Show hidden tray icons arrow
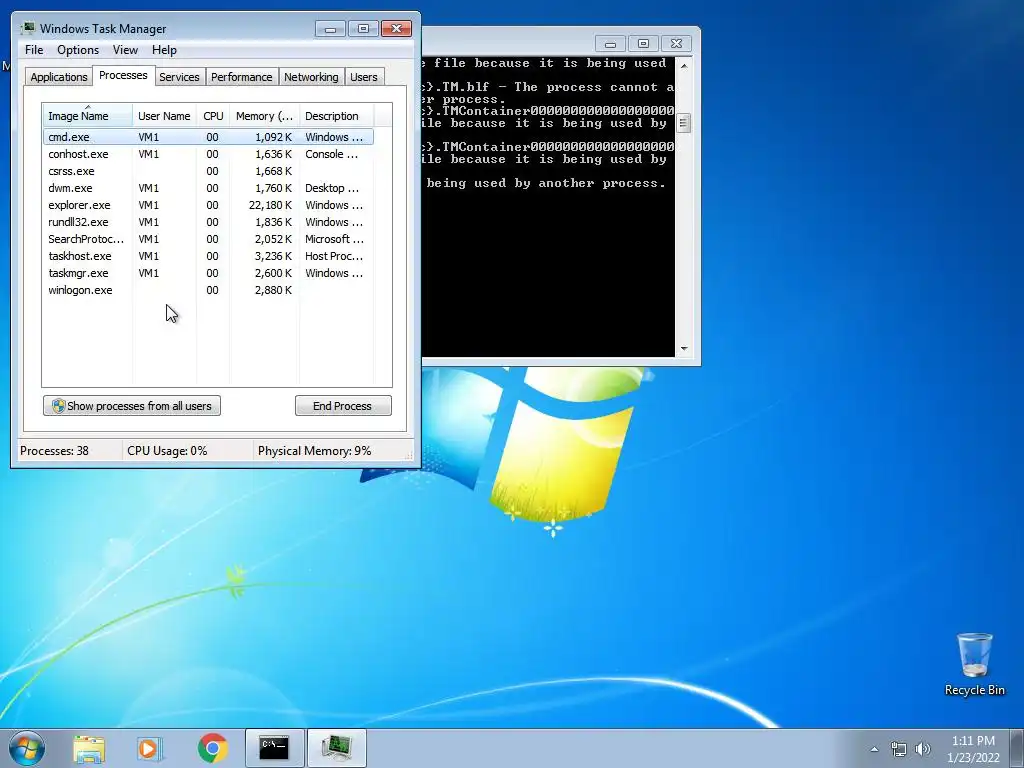The height and width of the screenshot is (768, 1024). click(874, 749)
